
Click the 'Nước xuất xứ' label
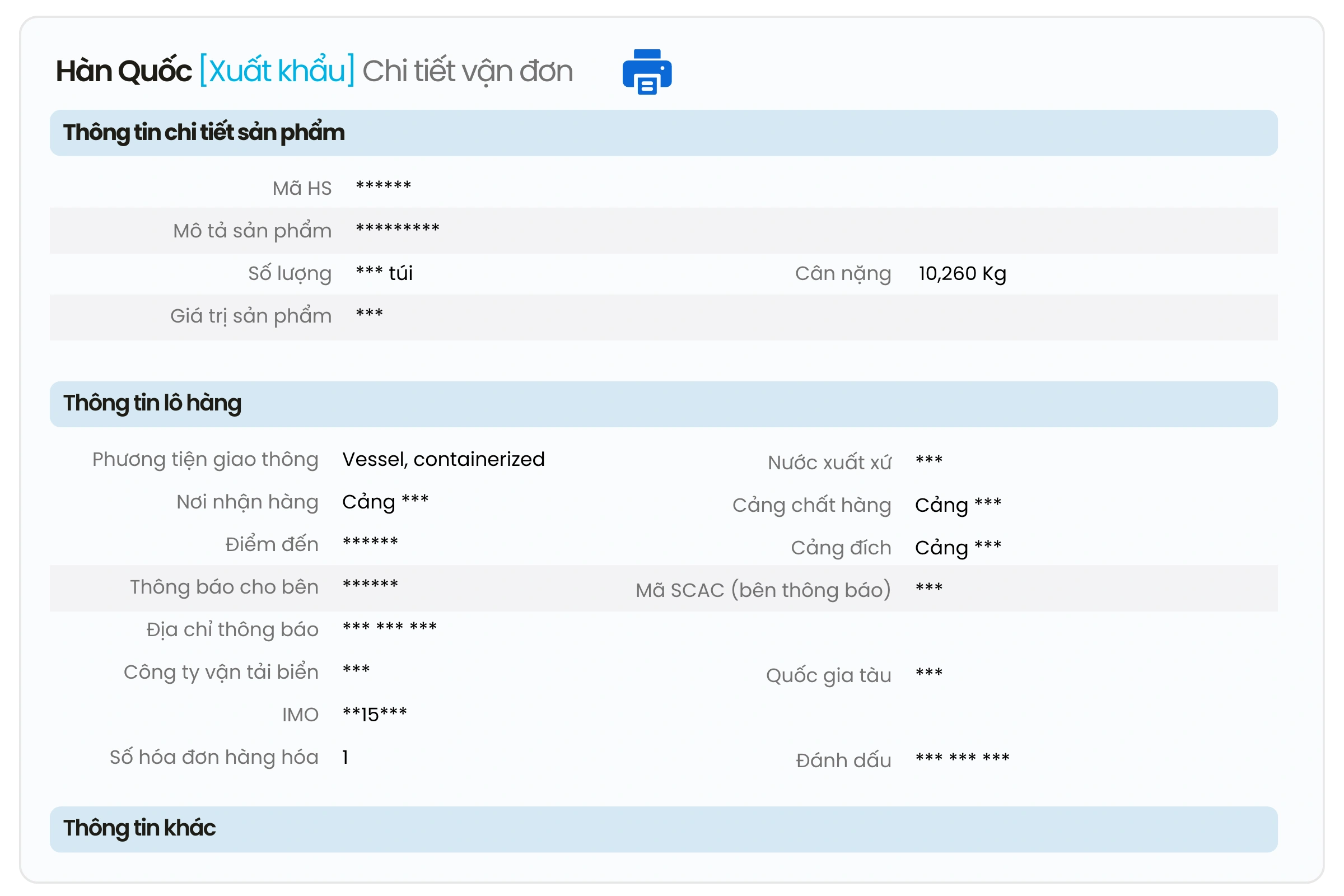coord(829,463)
